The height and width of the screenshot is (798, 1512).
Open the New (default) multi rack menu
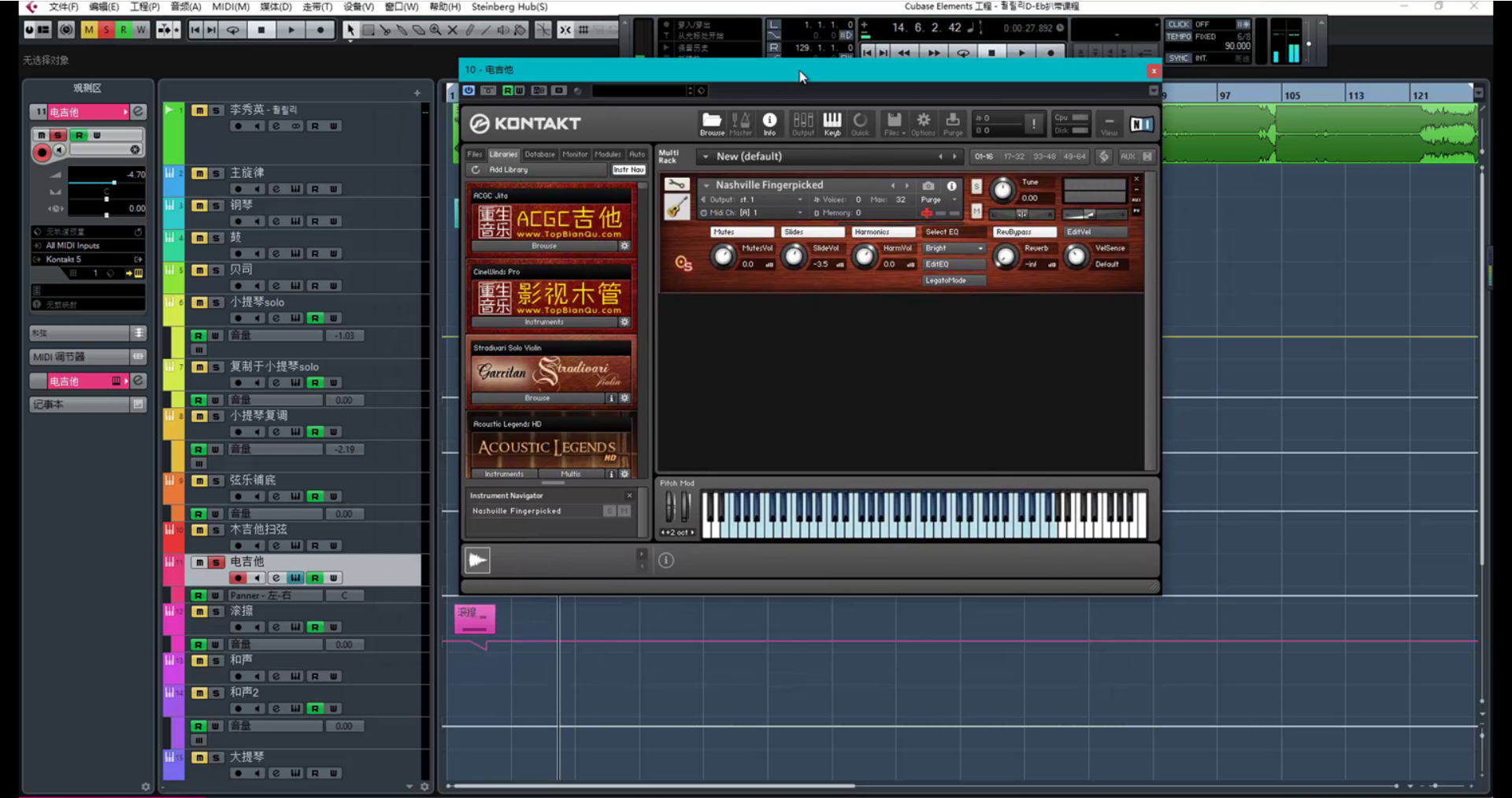[706, 156]
